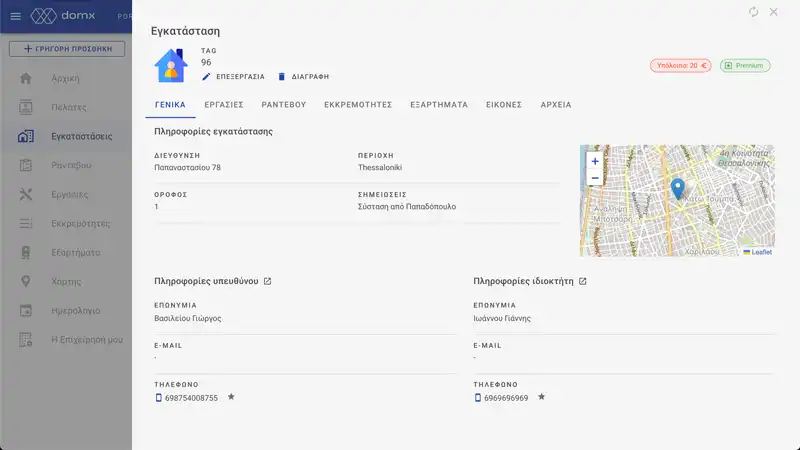The image size is (800, 450).
Task: Click the Επεξεργασία edit button
Action: [x=233, y=77]
